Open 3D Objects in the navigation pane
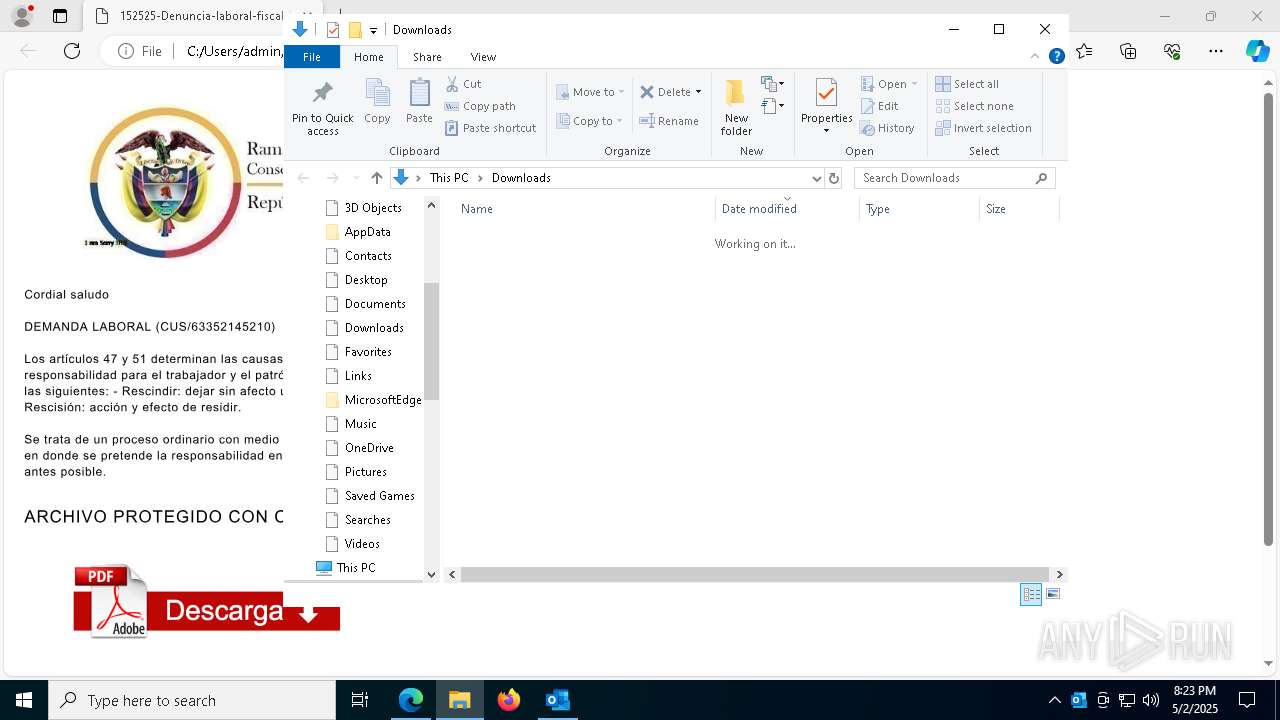 click(373, 208)
